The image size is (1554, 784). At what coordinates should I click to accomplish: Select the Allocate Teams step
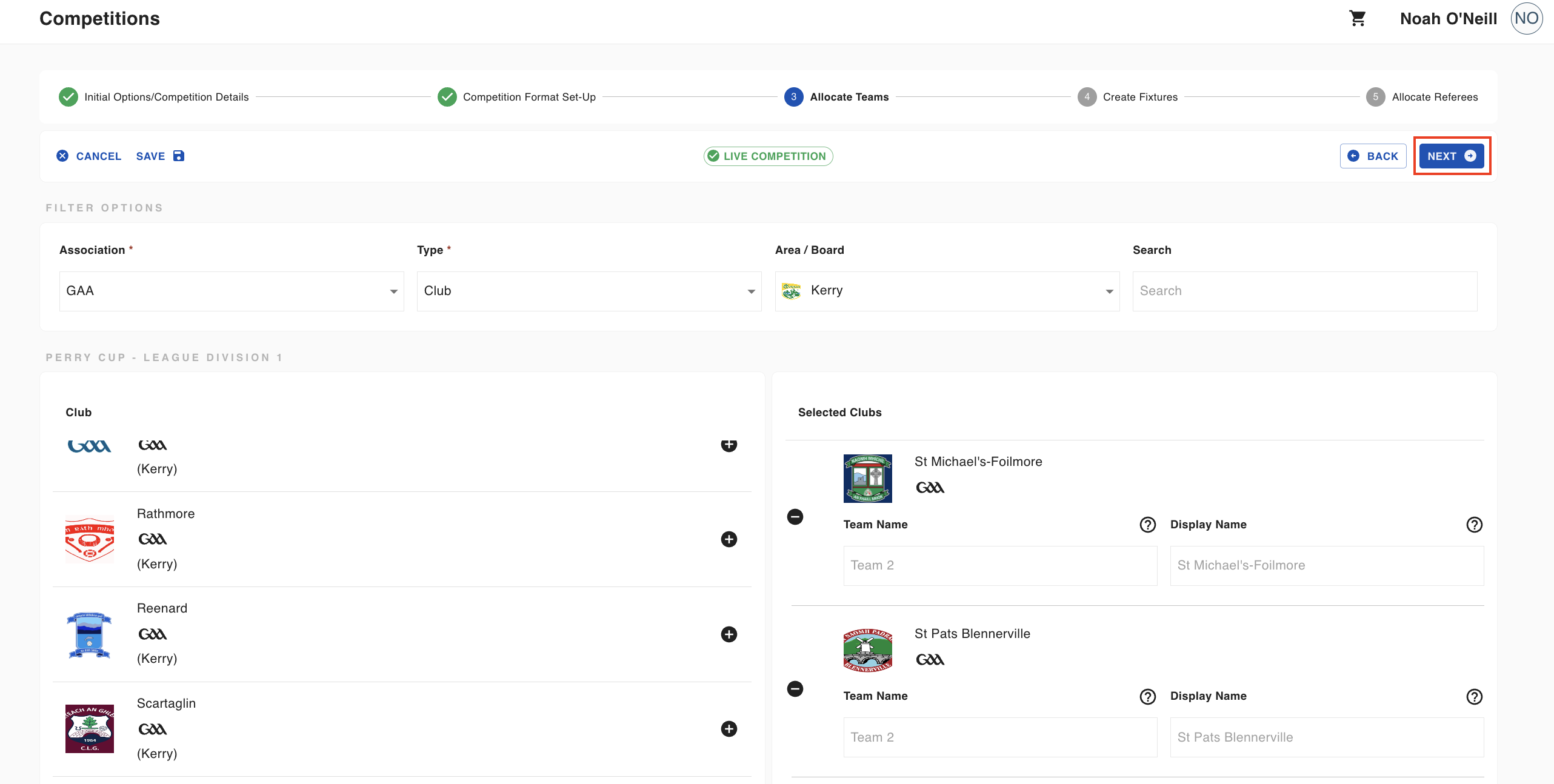(x=837, y=97)
